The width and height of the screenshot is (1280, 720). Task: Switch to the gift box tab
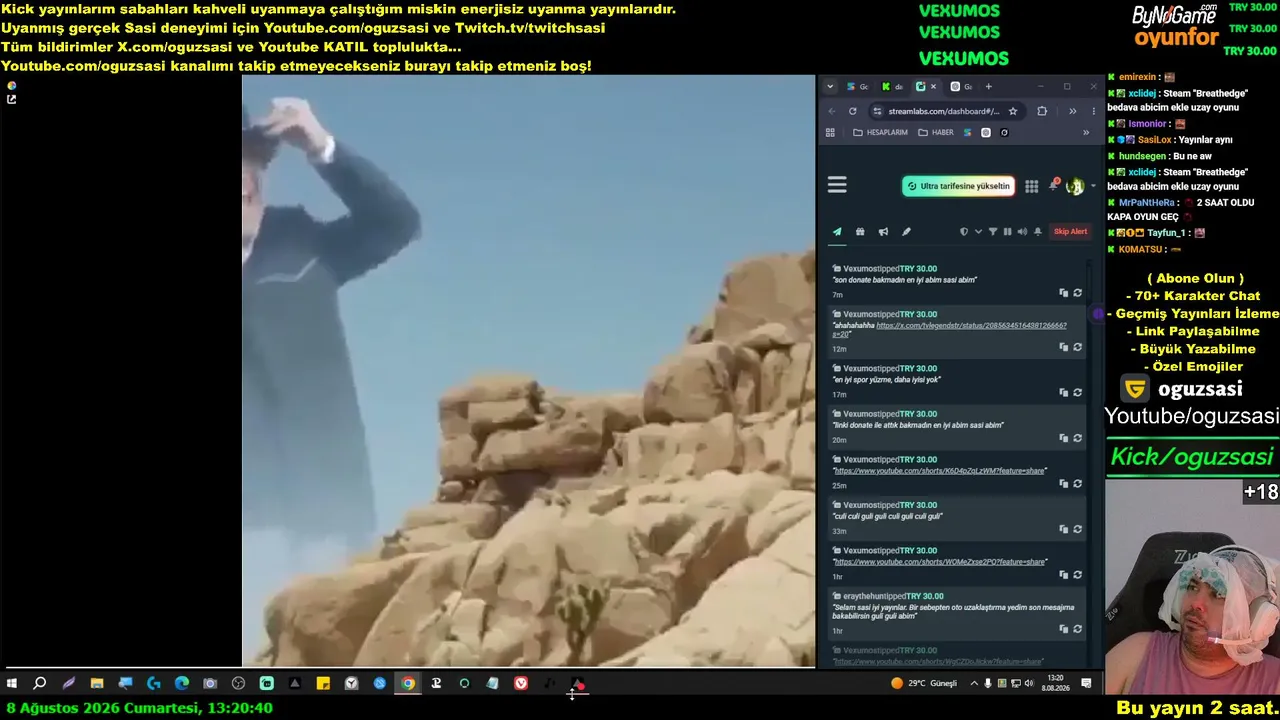pos(860,232)
